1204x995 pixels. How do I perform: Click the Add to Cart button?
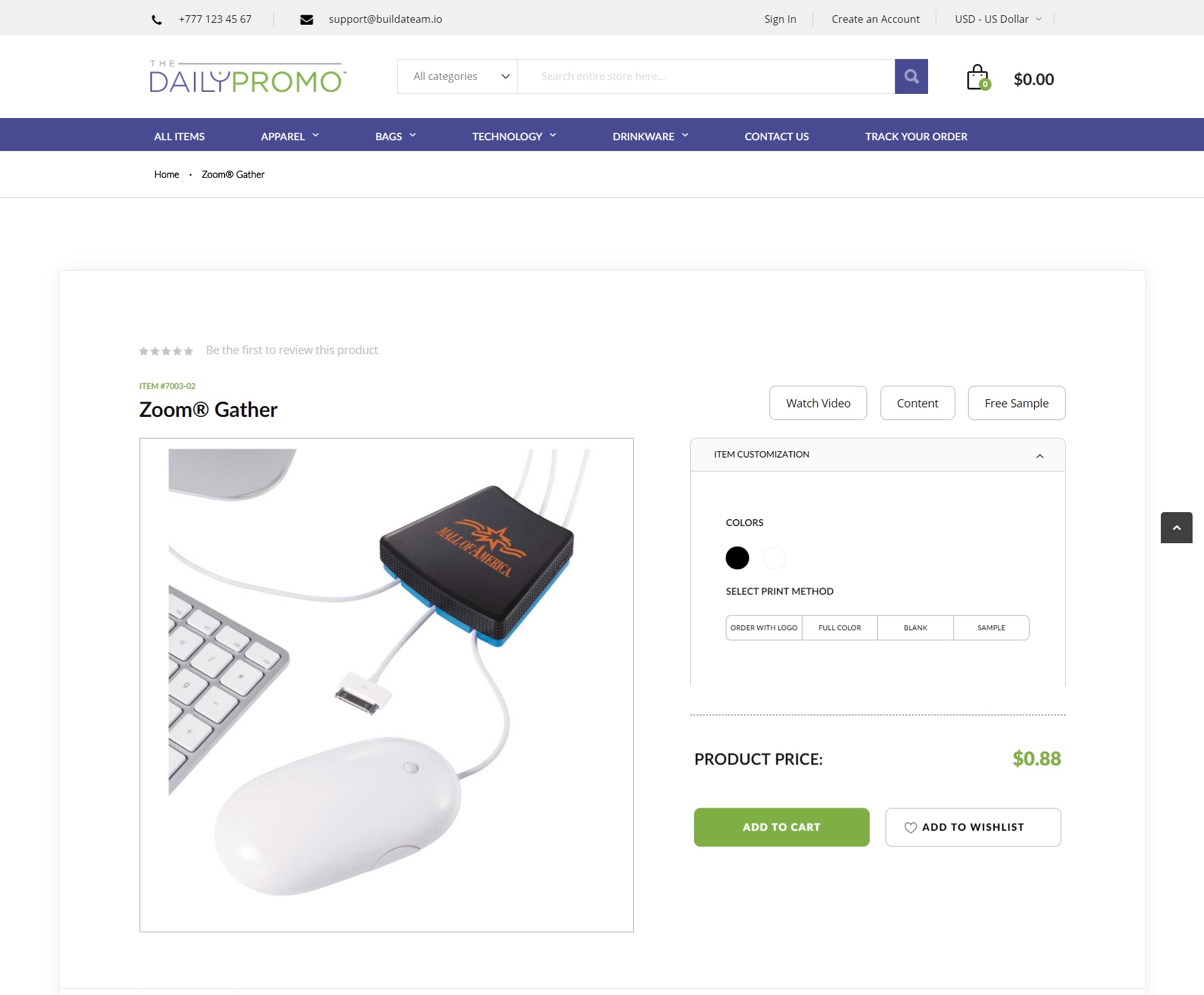782,827
